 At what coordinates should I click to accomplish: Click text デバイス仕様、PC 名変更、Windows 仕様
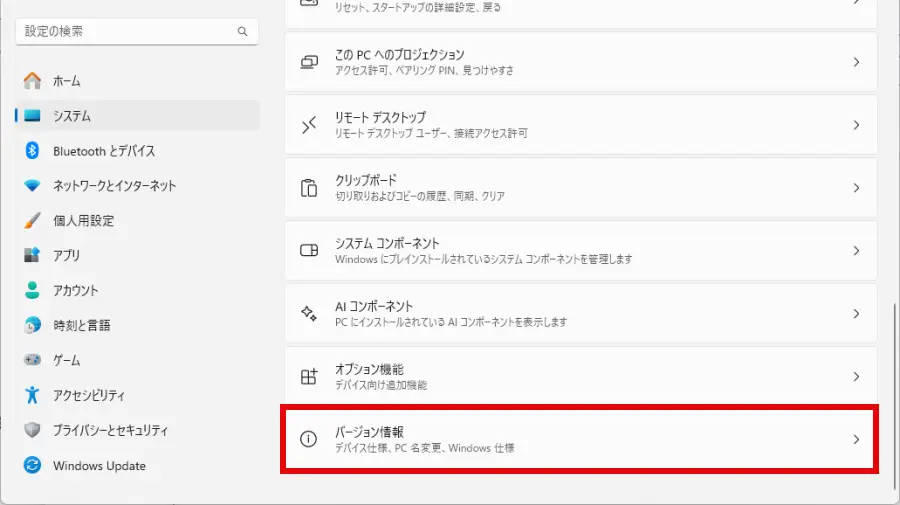[x=424, y=448]
